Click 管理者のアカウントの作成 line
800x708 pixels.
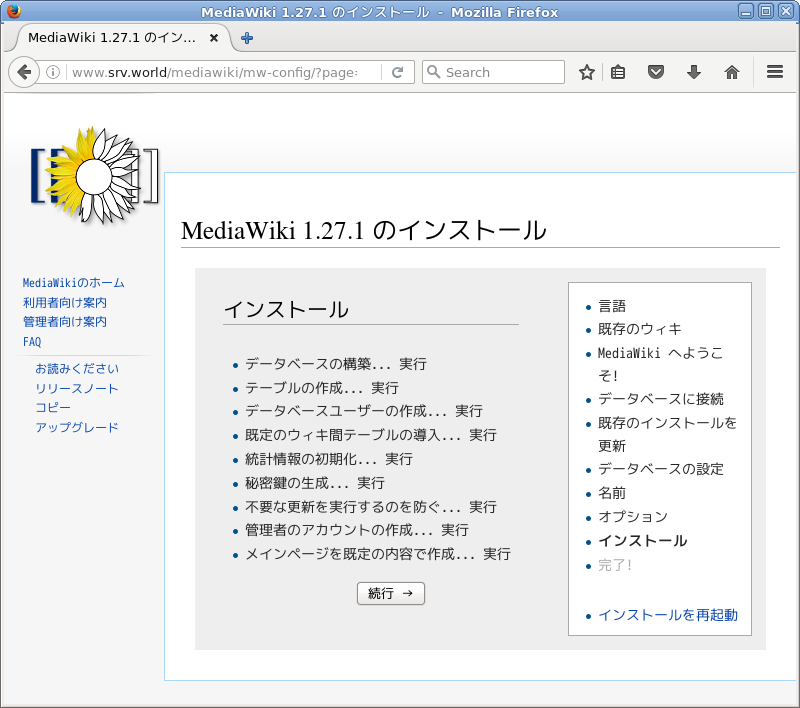357,530
